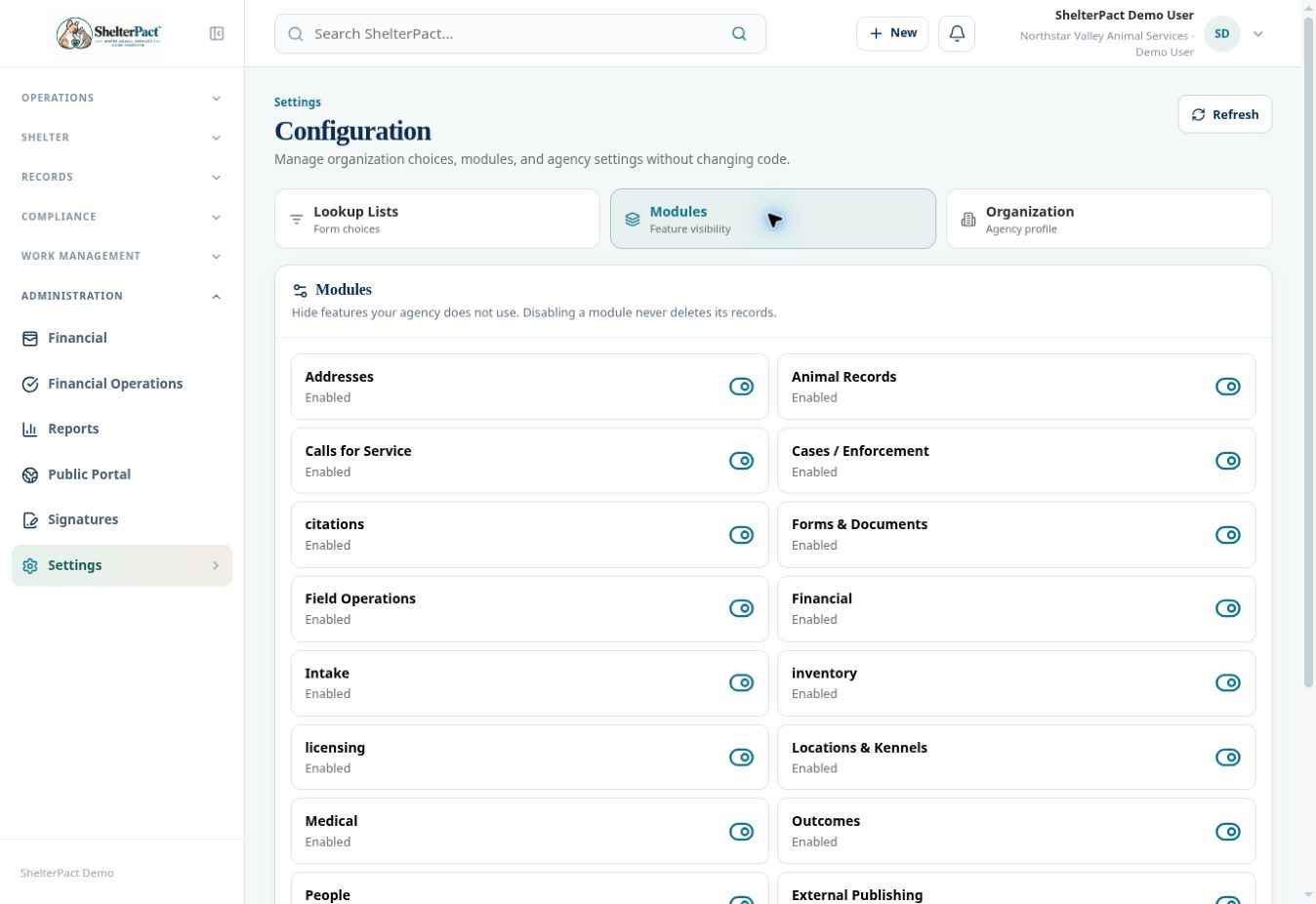Click the Financial sidebar icon

[30, 338]
